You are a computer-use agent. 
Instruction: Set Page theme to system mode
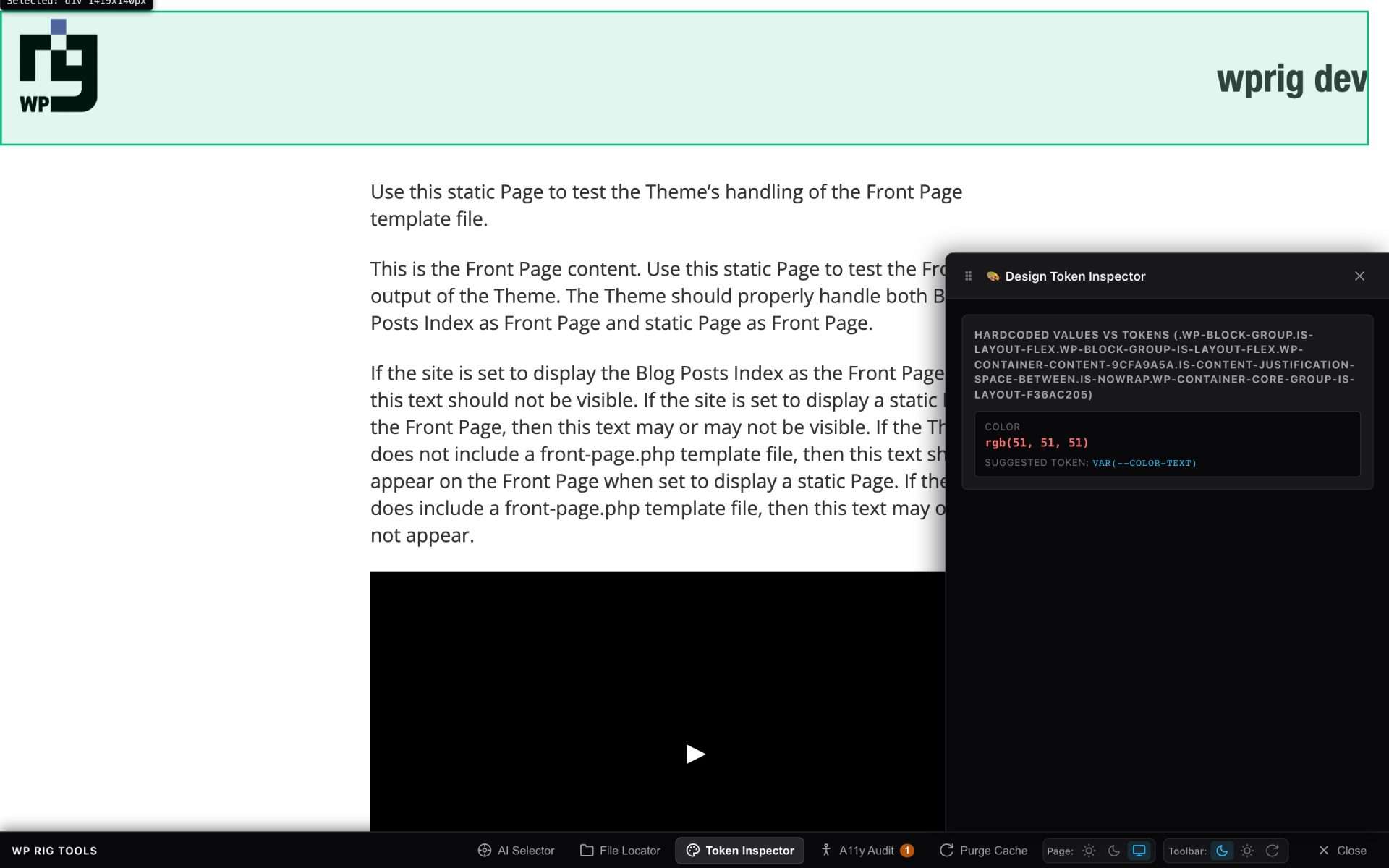tap(1139, 851)
